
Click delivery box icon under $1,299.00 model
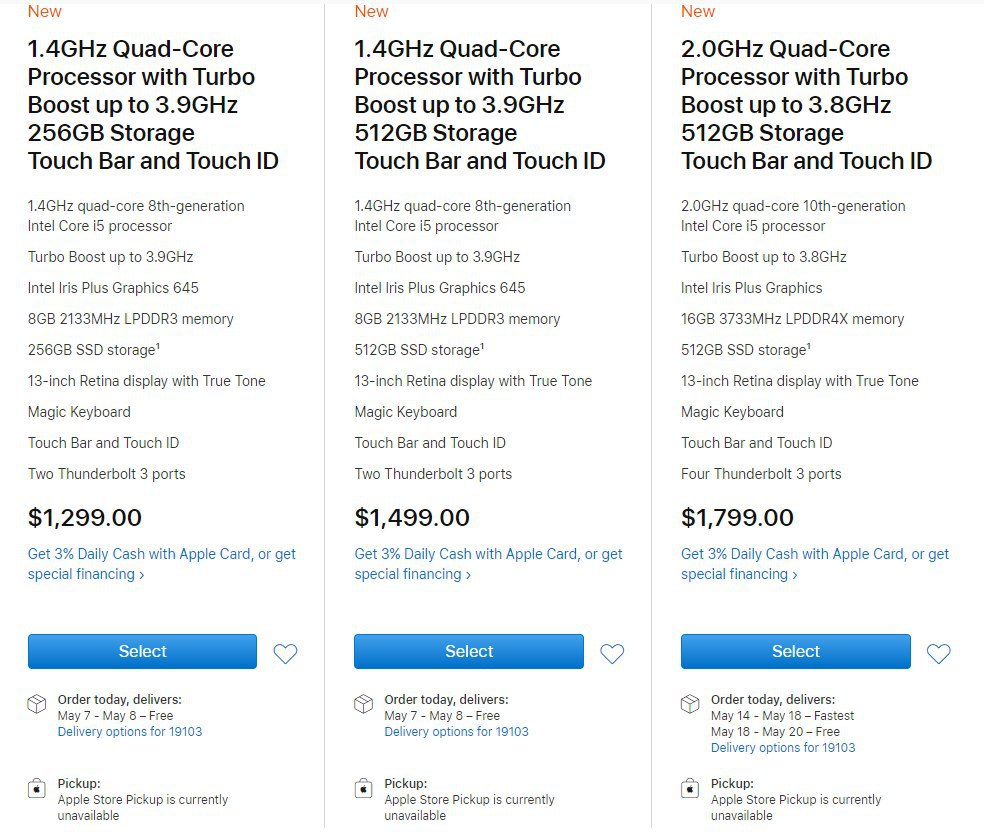(37, 704)
